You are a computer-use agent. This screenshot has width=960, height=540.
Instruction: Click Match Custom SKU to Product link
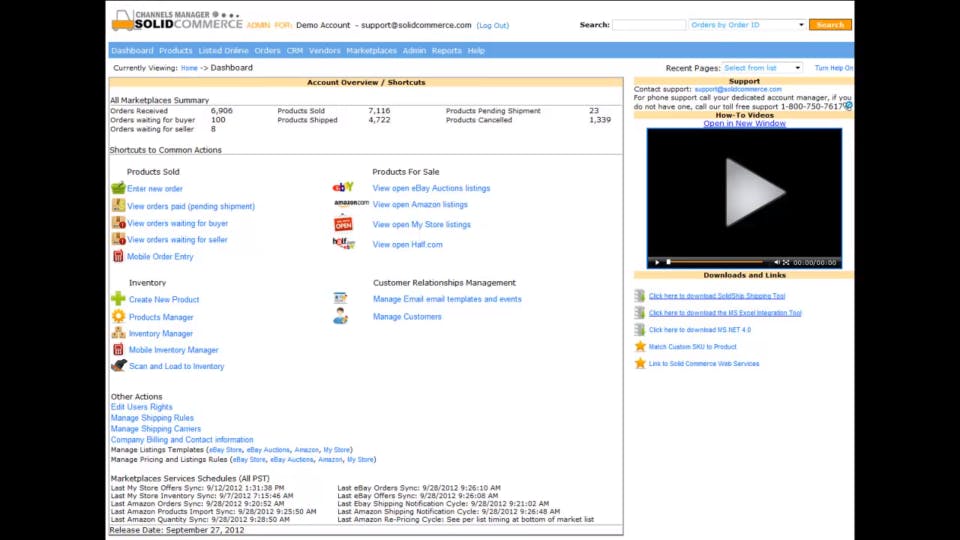(x=692, y=347)
